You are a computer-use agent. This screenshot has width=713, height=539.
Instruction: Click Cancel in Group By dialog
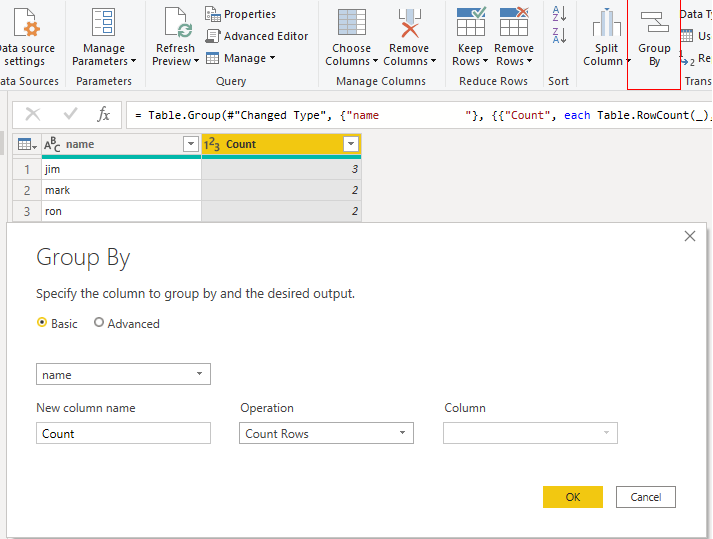[x=646, y=497]
